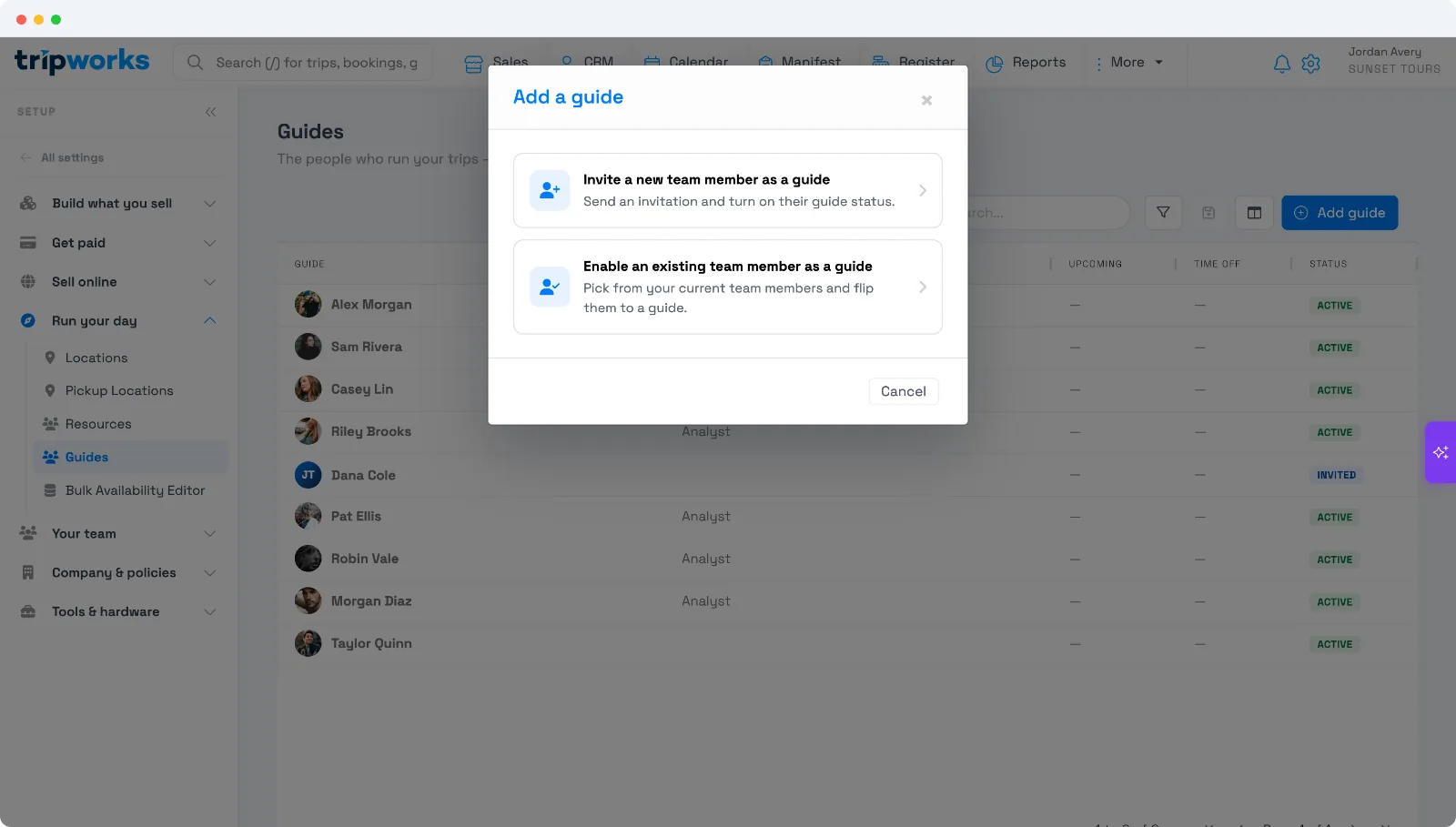
Task: Click the invite person-plus icon in dialog
Action: coord(550,190)
